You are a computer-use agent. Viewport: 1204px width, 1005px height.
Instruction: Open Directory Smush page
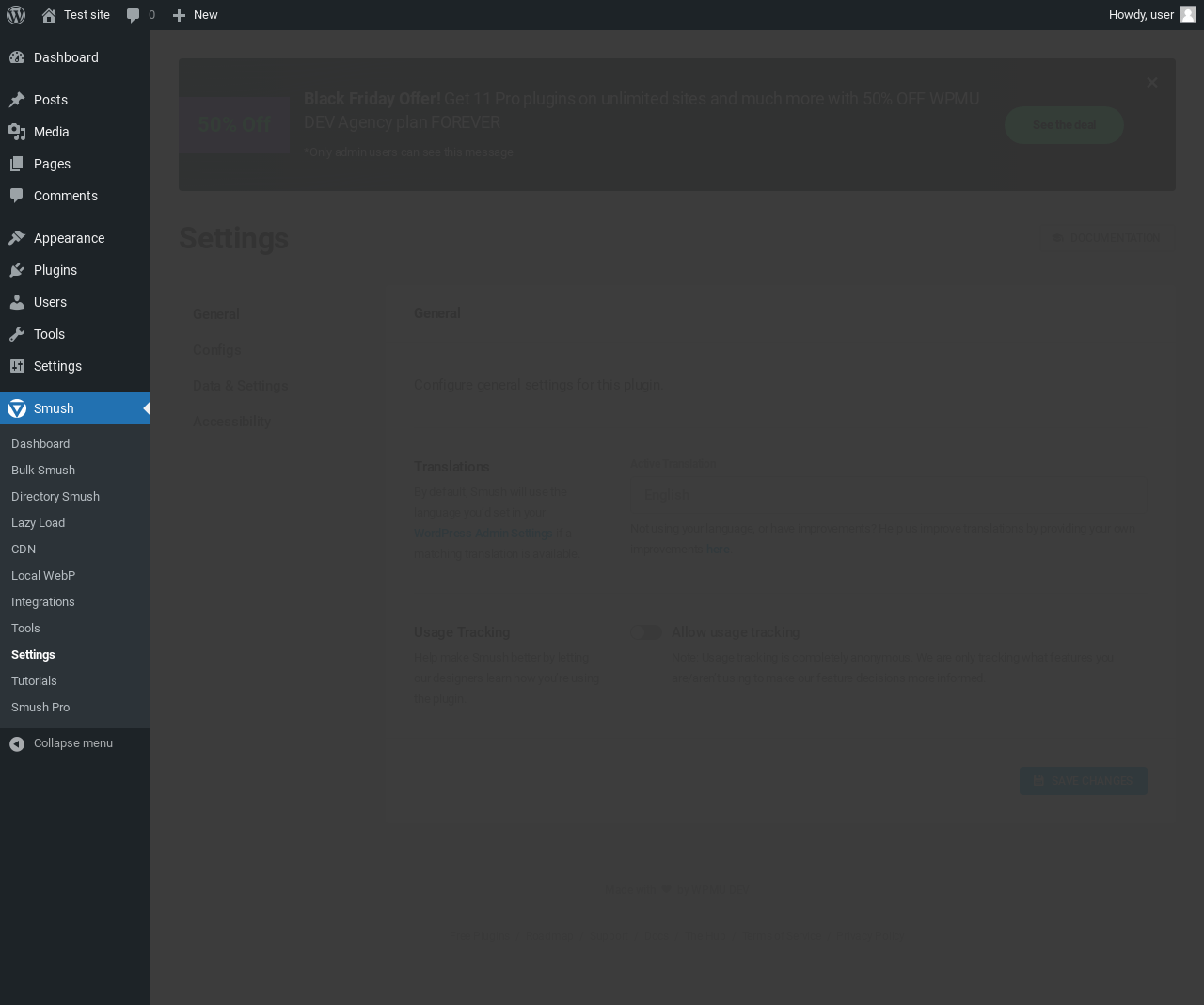pyautogui.click(x=55, y=497)
